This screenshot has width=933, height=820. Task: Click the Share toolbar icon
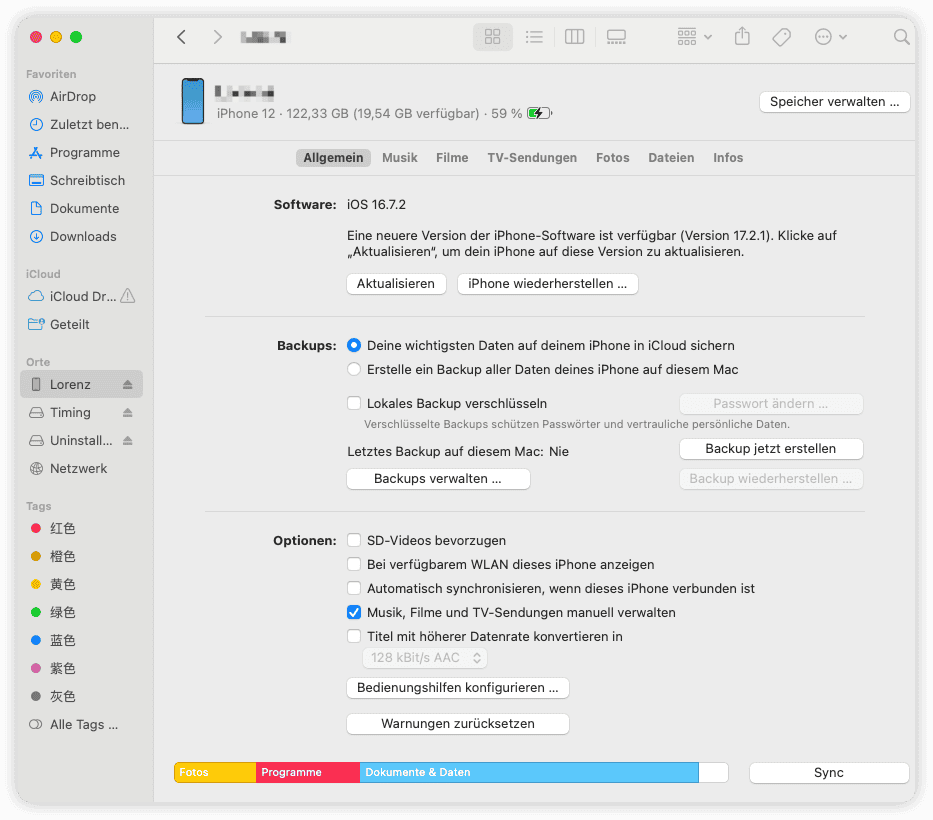coord(742,37)
